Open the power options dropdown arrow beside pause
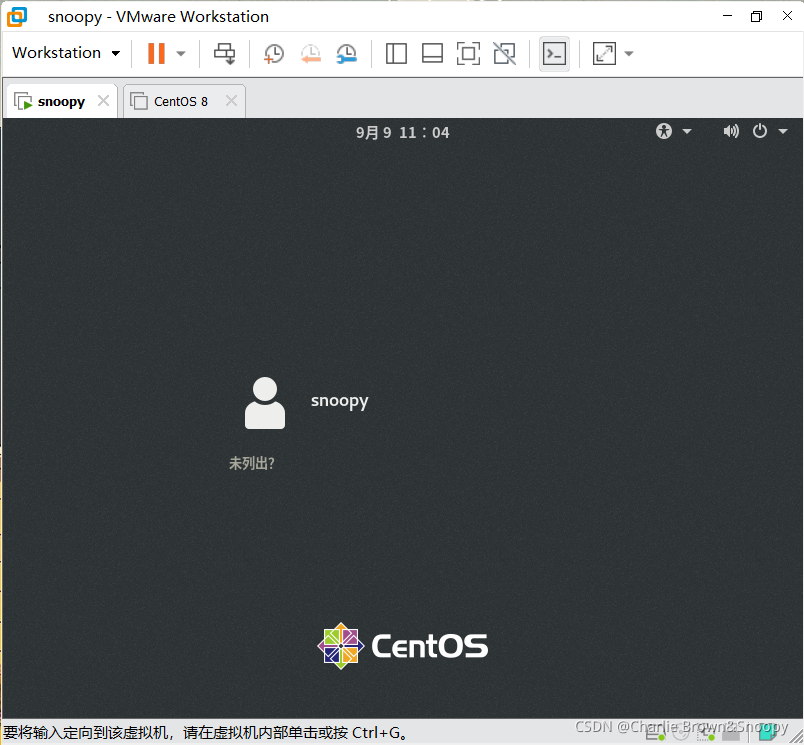Viewport: 804px width, 745px height. pyautogui.click(x=180, y=53)
